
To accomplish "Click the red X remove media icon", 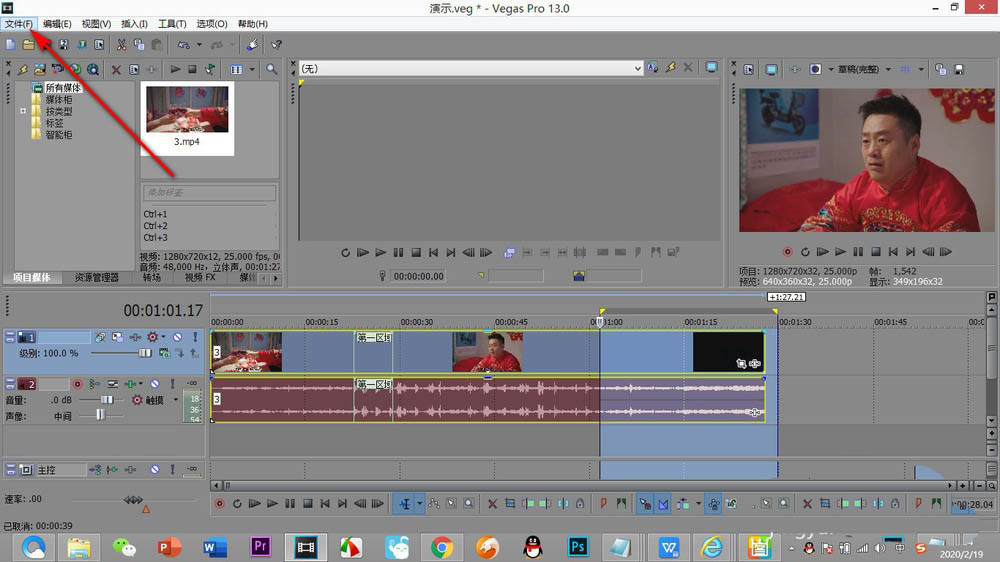I will pos(116,70).
